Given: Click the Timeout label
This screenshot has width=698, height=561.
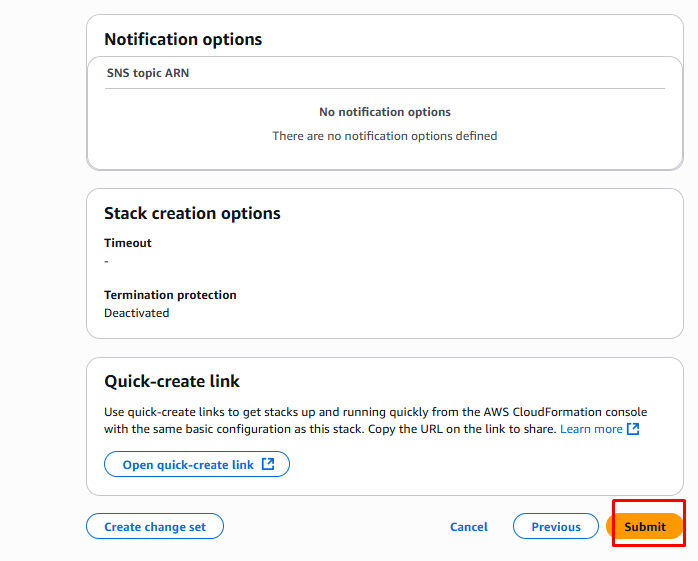Looking at the screenshot, I should [128, 243].
